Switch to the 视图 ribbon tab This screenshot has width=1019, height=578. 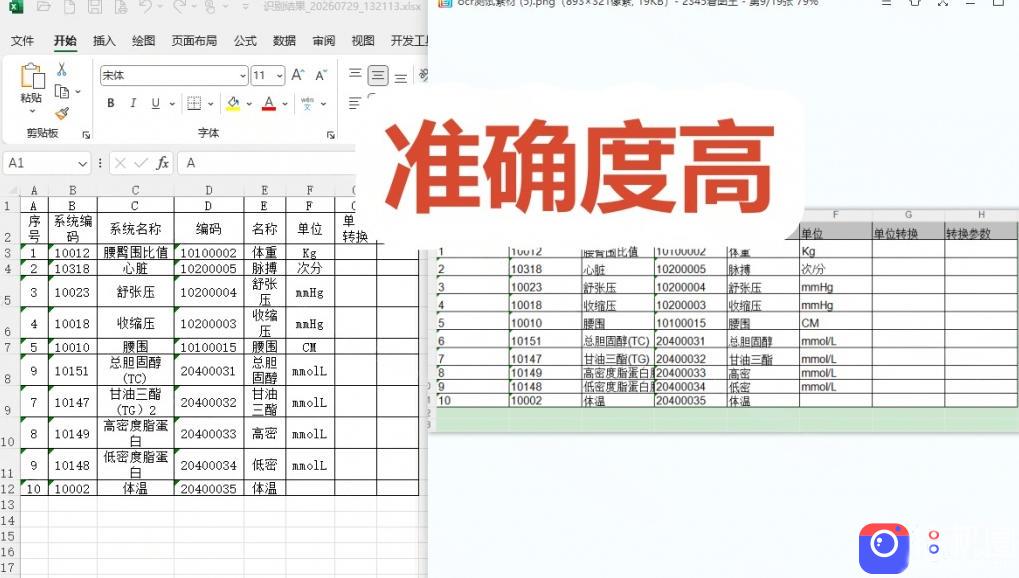[x=363, y=41]
